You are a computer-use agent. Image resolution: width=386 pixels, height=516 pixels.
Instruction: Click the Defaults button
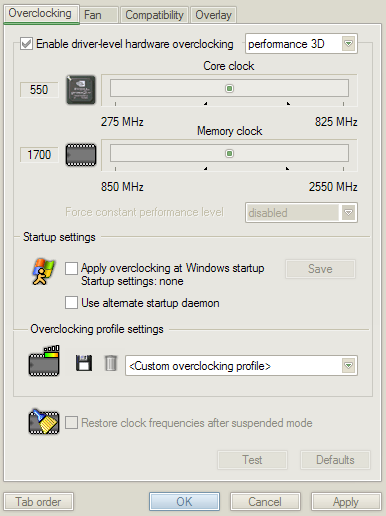(x=335, y=460)
